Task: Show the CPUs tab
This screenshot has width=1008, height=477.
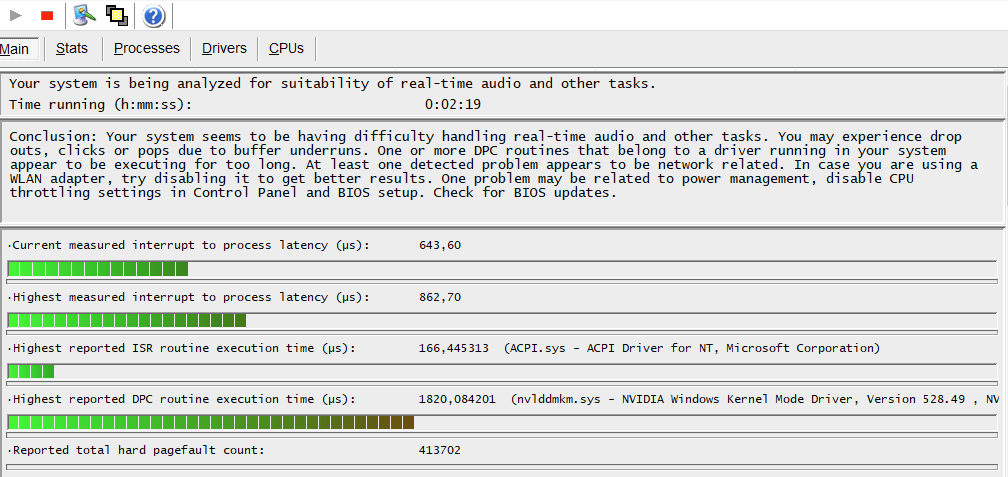Action: (286, 49)
